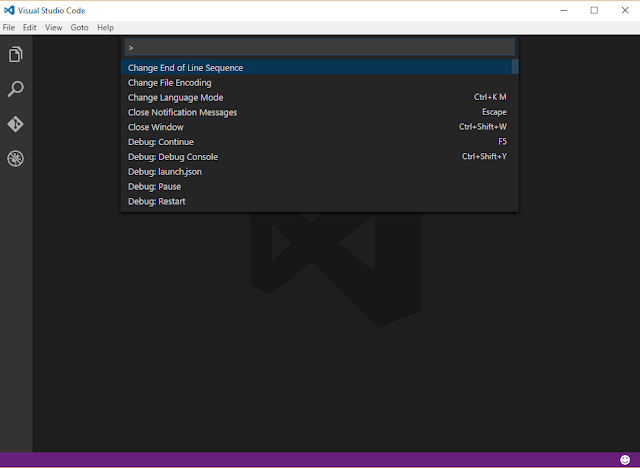
Task: Open the Git source control icon
Action: 16,124
